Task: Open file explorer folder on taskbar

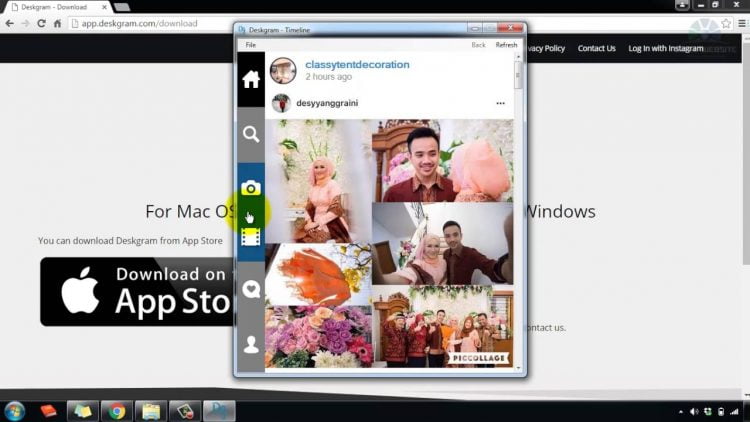Action: (x=151, y=411)
